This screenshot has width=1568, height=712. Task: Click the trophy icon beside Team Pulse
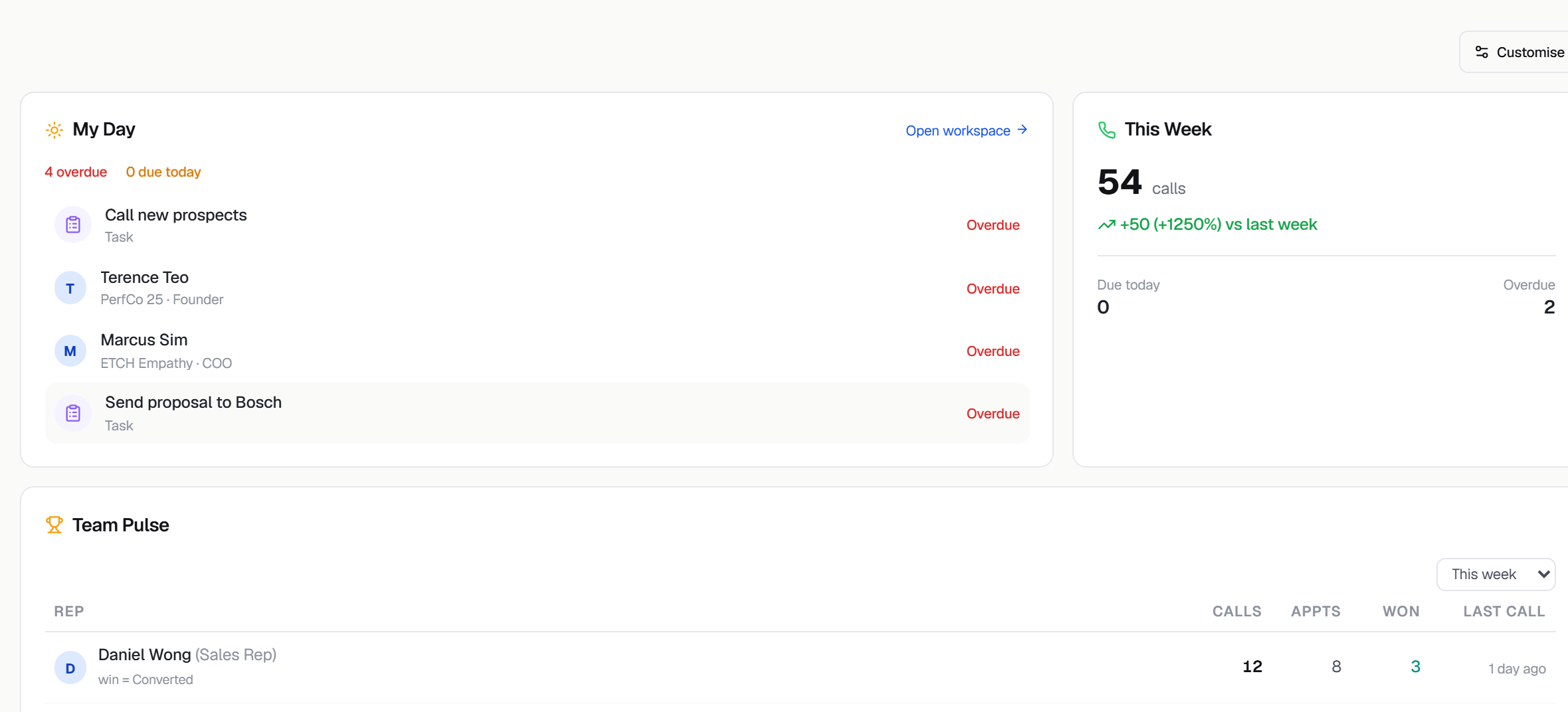click(x=54, y=525)
